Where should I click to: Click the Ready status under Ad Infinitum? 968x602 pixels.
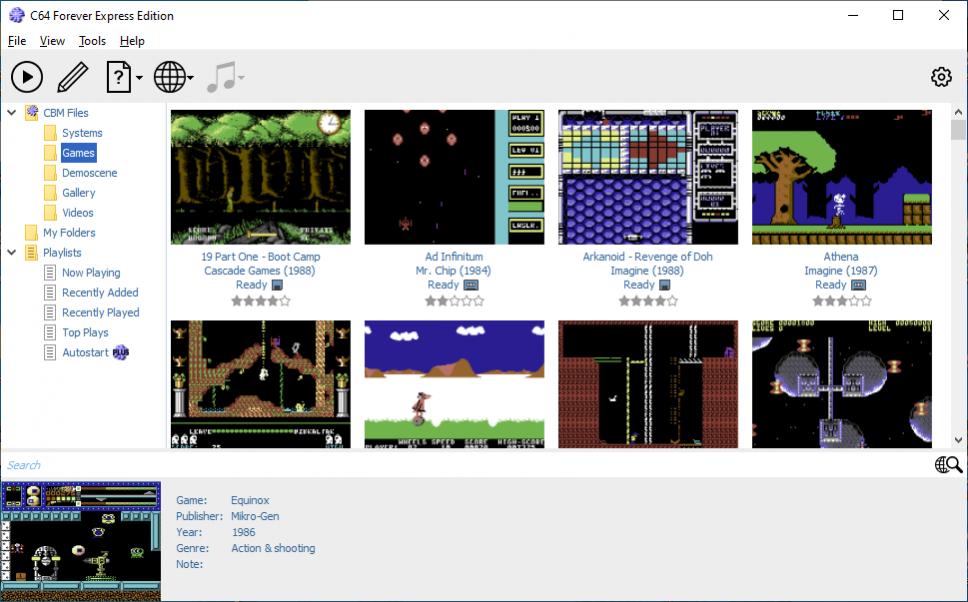coord(447,284)
